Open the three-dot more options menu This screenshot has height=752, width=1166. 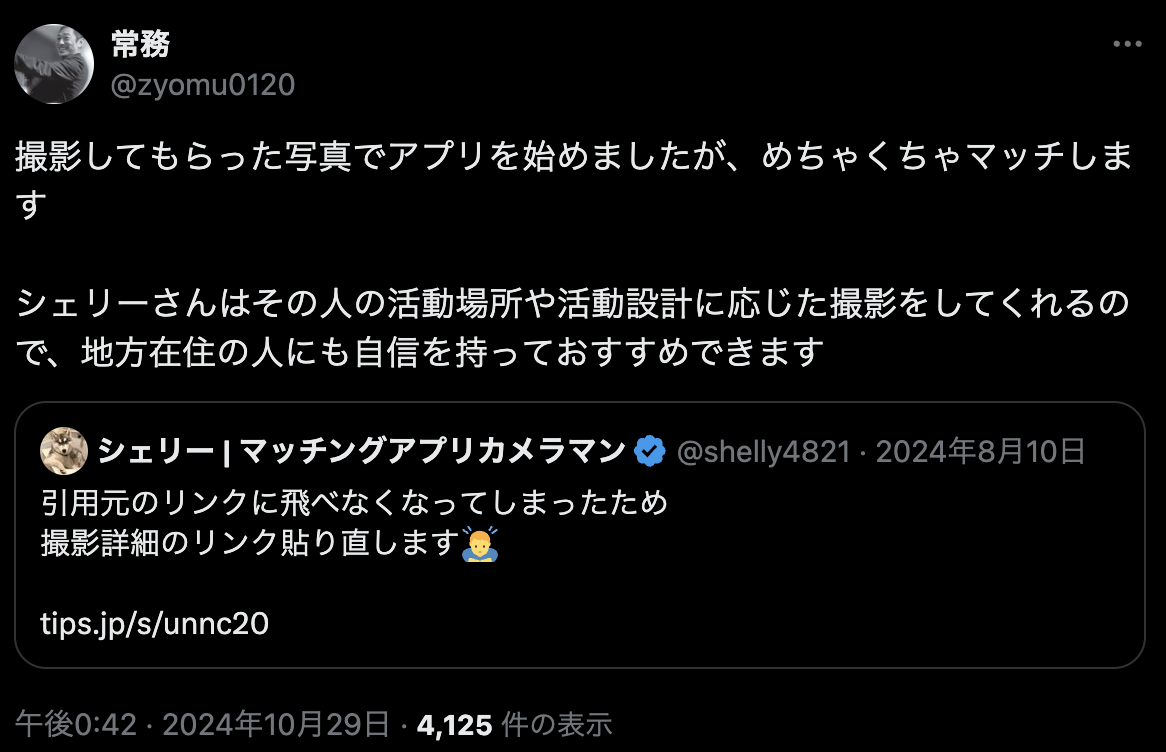click(1127, 44)
